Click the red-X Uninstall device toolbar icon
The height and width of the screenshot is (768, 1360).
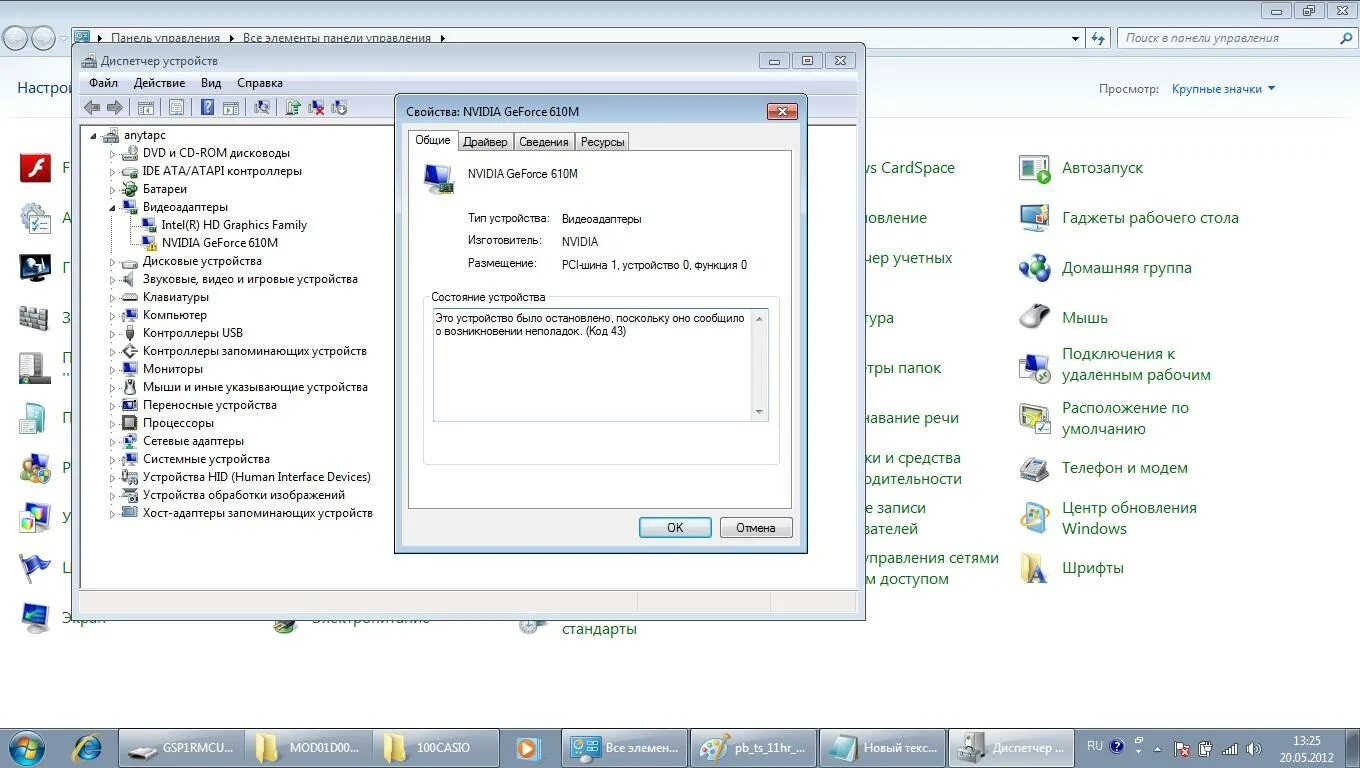pos(316,107)
